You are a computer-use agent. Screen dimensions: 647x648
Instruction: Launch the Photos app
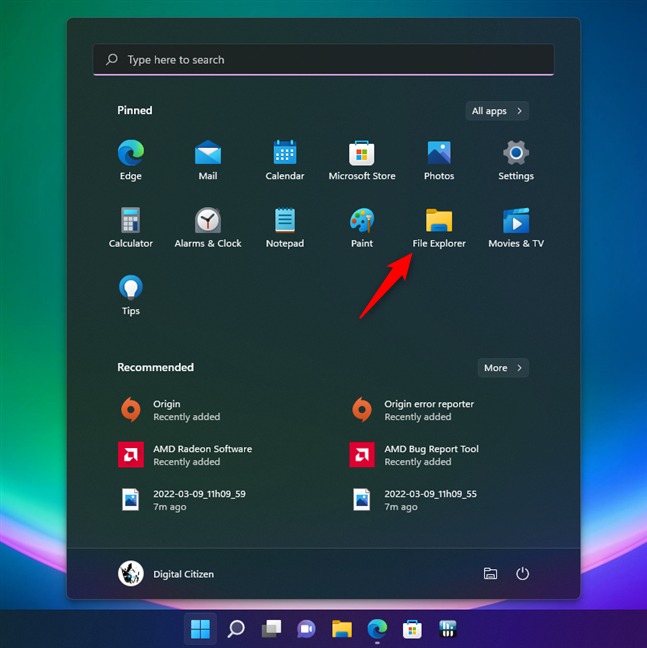pyautogui.click(x=439, y=160)
